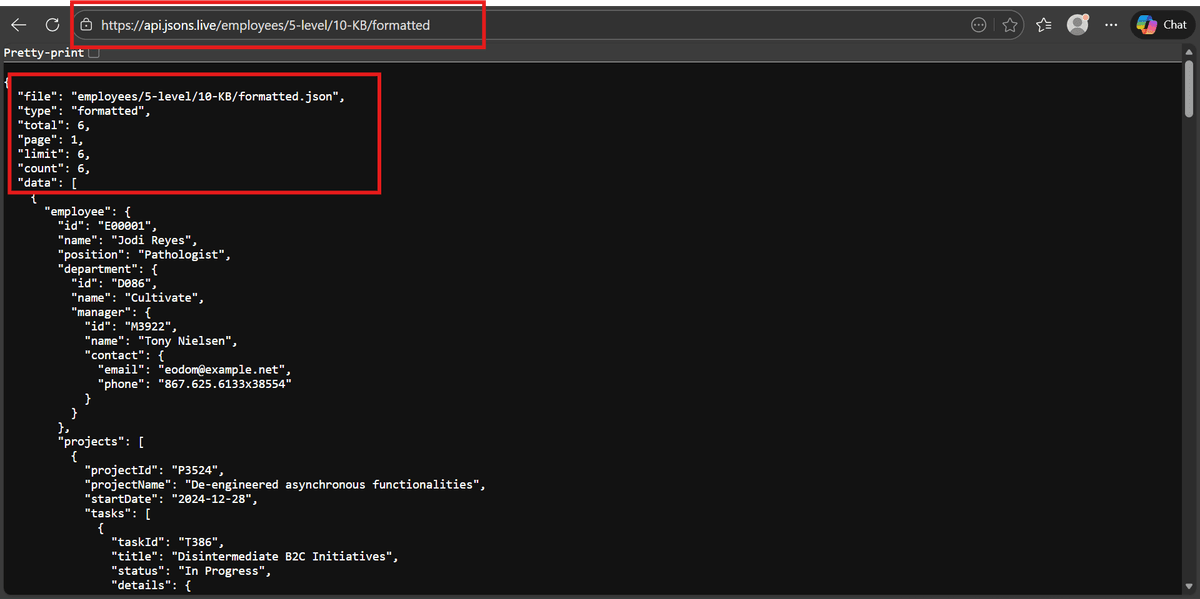Toggle the Pretty-print checkbox
This screenshot has height=599, width=1200.
[94, 53]
